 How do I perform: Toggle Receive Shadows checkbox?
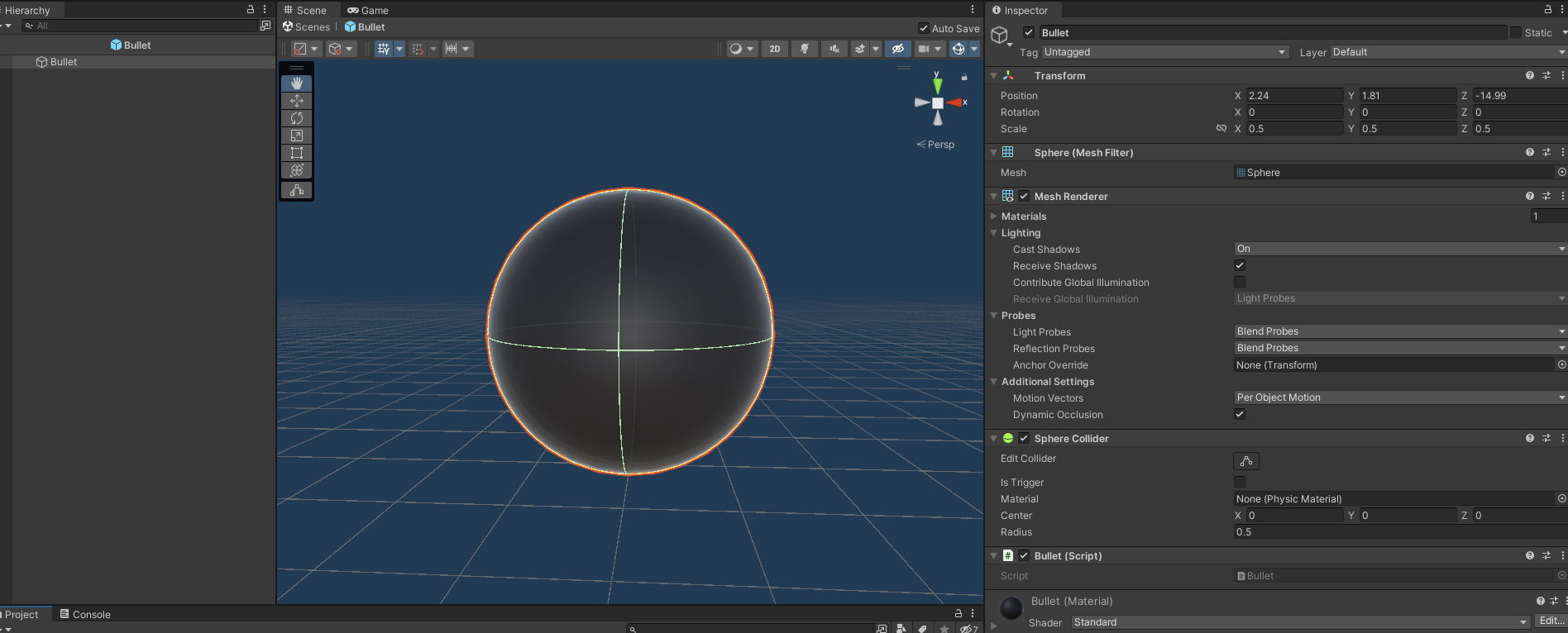click(1240, 265)
